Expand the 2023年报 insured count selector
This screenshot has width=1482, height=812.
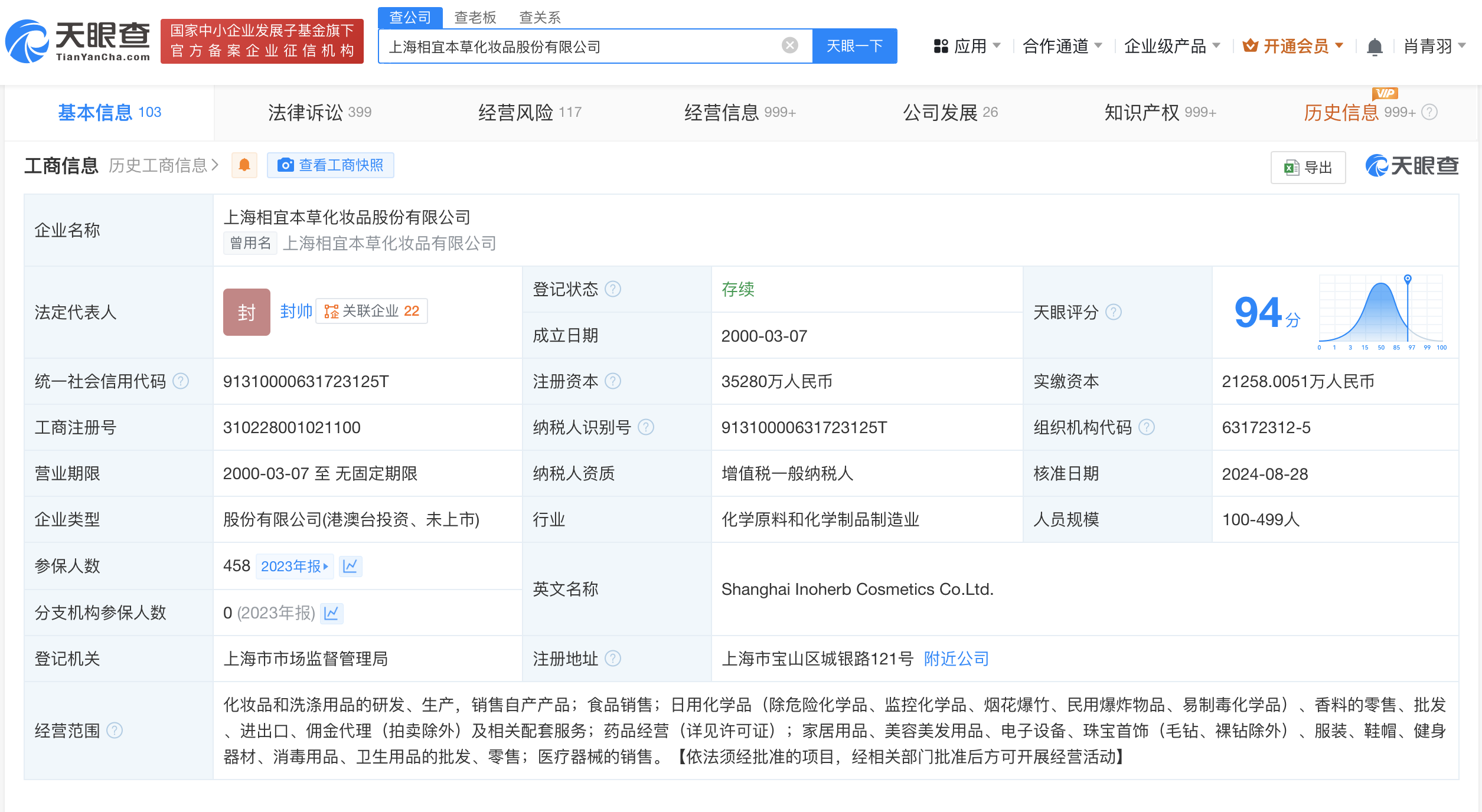point(295,567)
